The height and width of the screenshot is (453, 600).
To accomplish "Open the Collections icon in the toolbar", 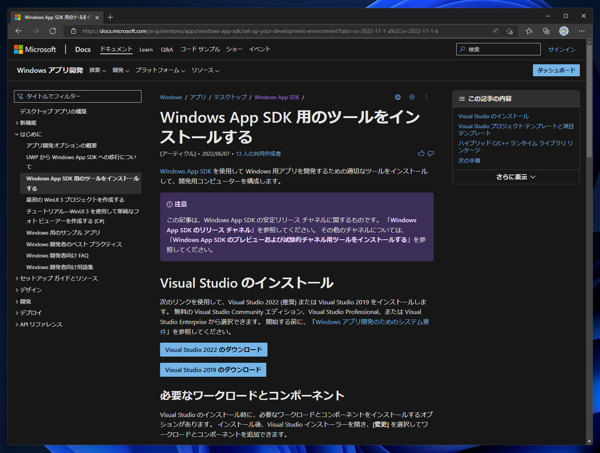I will coord(546,31).
